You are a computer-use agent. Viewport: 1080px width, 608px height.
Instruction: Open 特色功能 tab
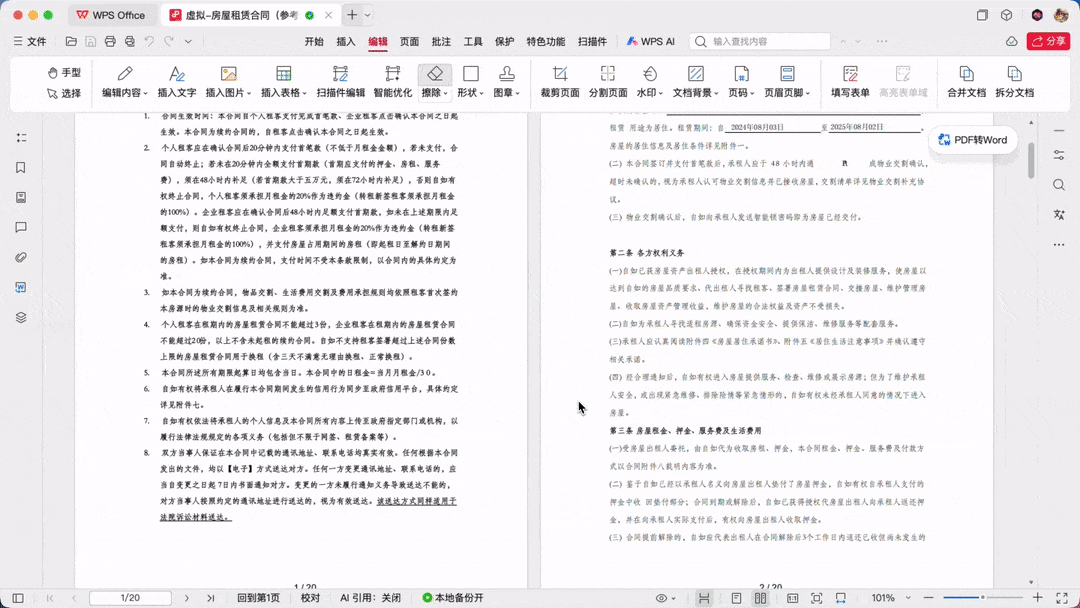click(x=546, y=41)
